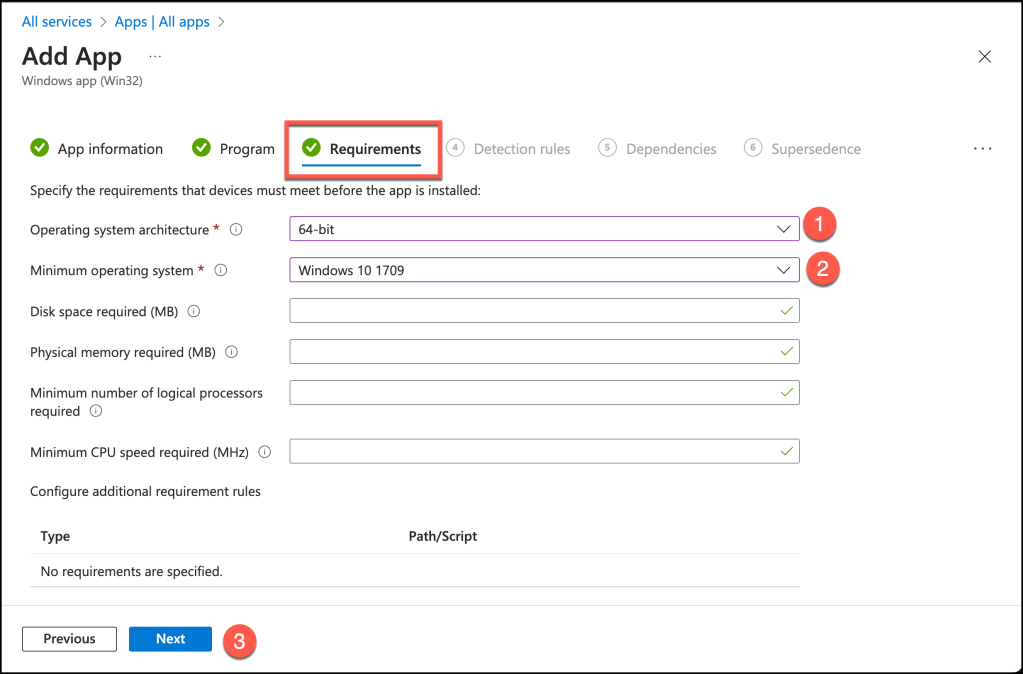Screen dimensions: 1023x674
Task: Open the ellipsis menu beside Add App title
Action: [155, 55]
